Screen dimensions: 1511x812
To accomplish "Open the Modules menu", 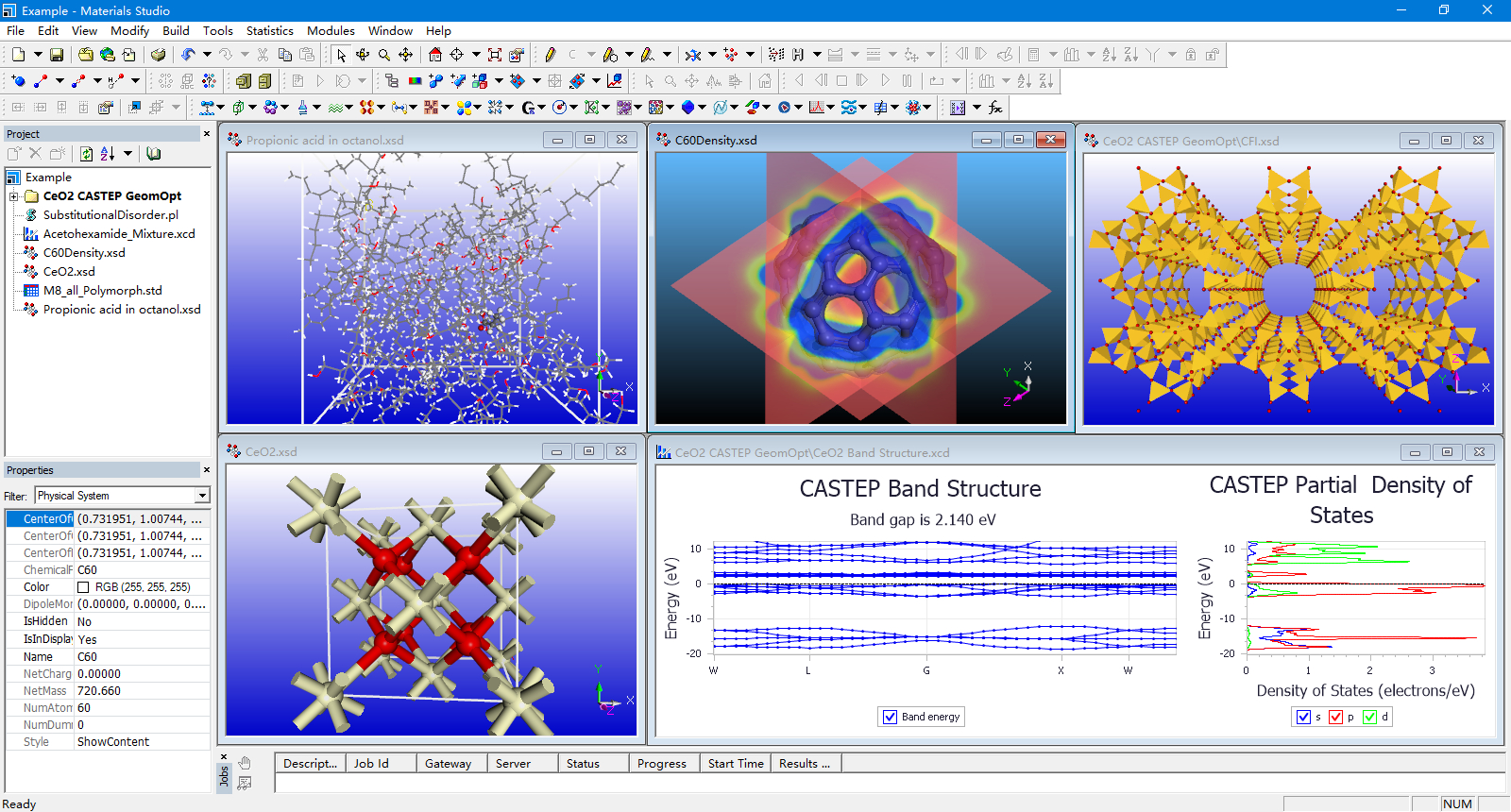I will coord(331,30).
